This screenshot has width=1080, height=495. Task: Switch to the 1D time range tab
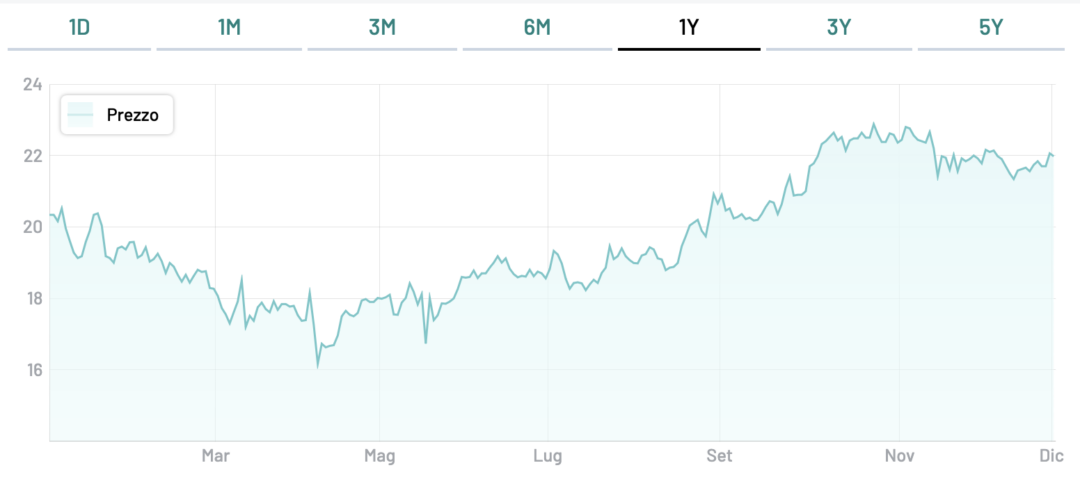(79, 27)
